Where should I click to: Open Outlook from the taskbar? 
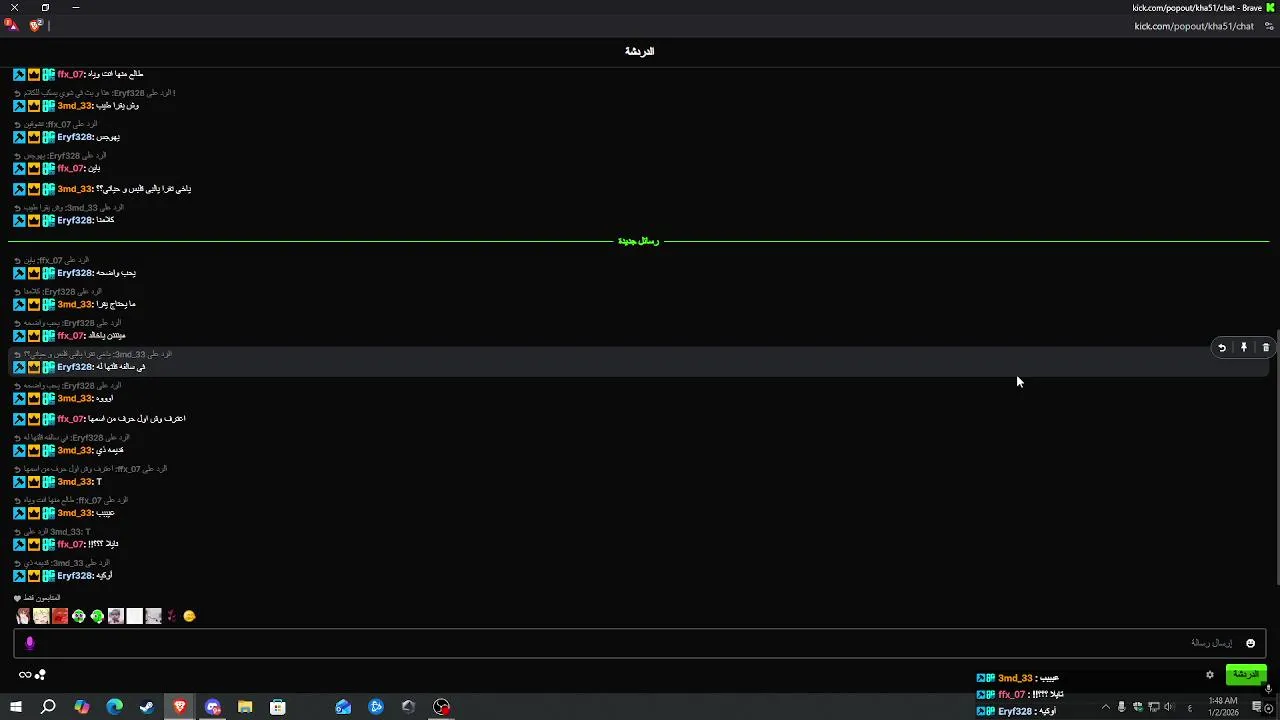click(343, 707)
